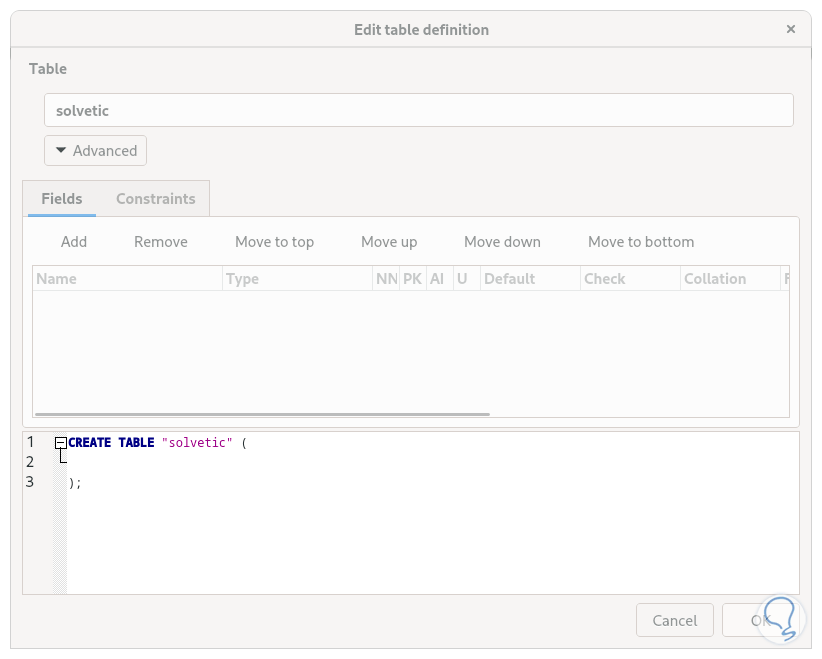Collapse the CREATE TABLE code fold marker
822x659 pixels.
[x=61, y=442]
